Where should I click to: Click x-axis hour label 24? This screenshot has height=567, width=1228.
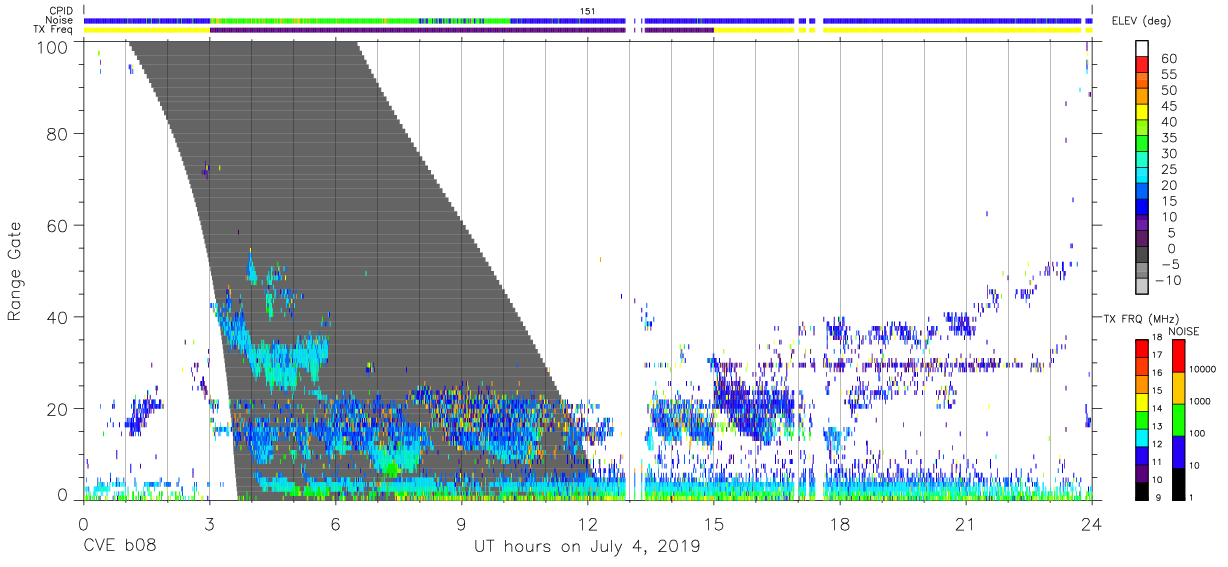[1092, 523]
